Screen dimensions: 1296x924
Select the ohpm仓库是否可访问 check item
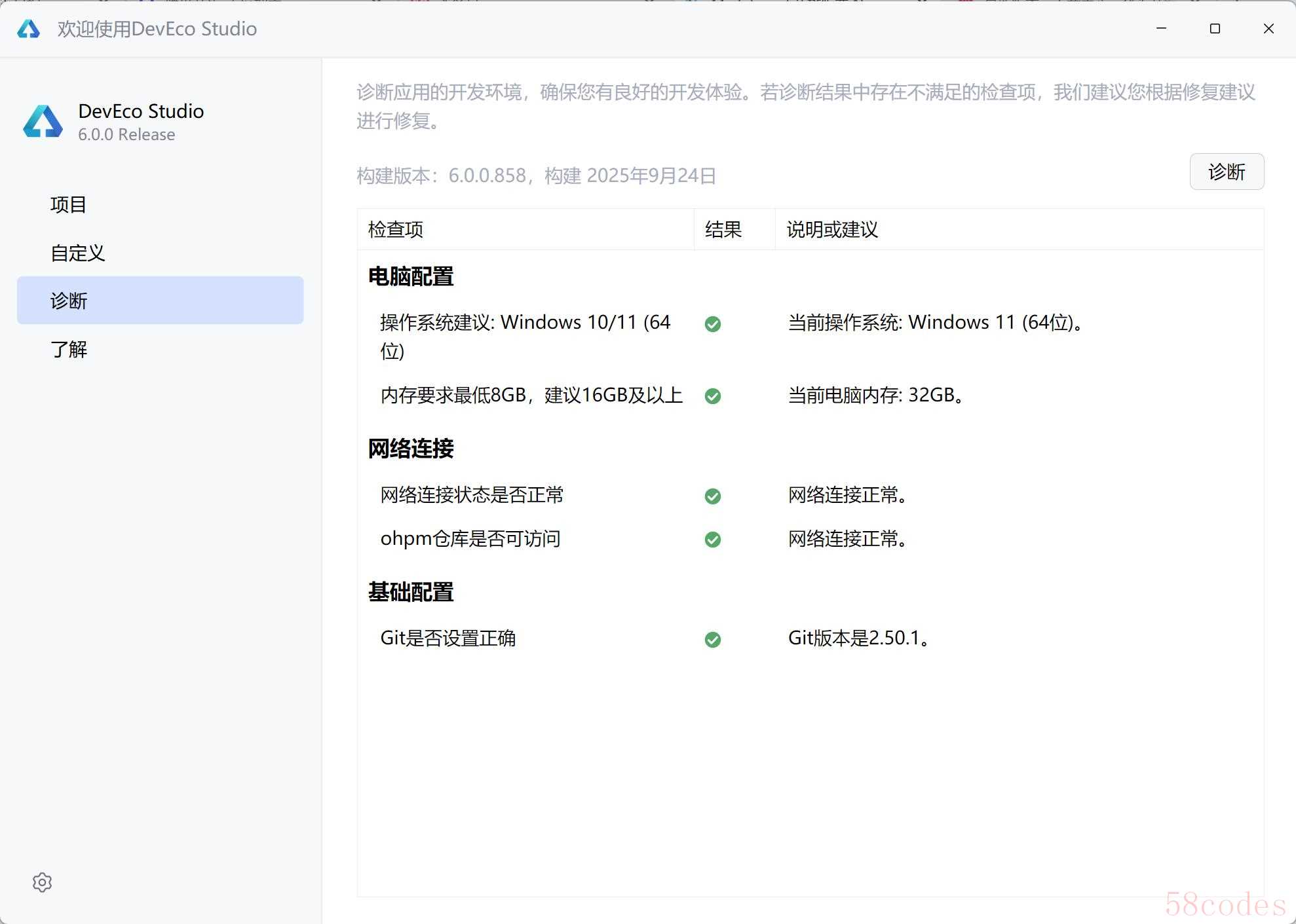470,539
